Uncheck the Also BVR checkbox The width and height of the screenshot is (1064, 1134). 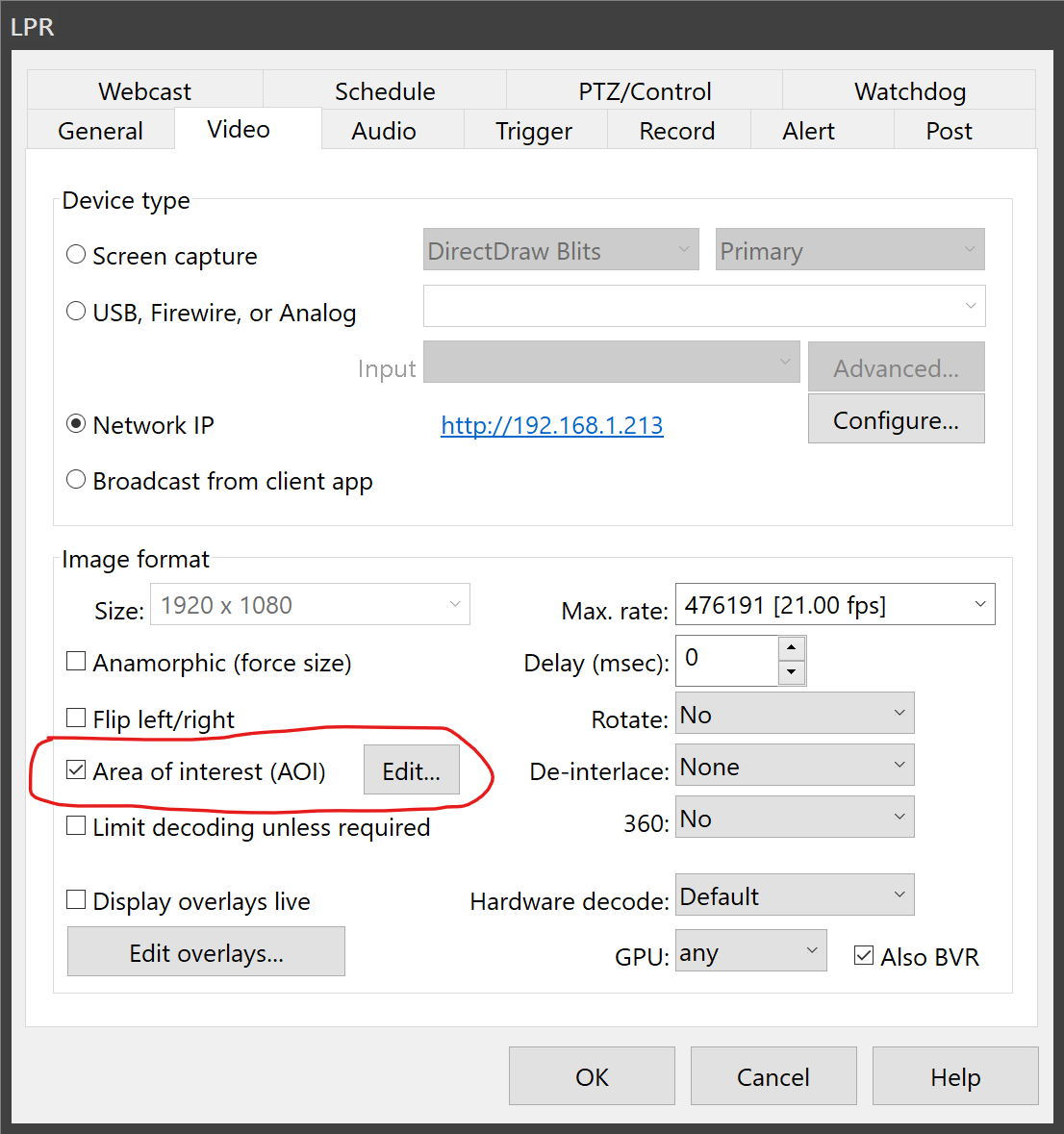pos(864,955)
